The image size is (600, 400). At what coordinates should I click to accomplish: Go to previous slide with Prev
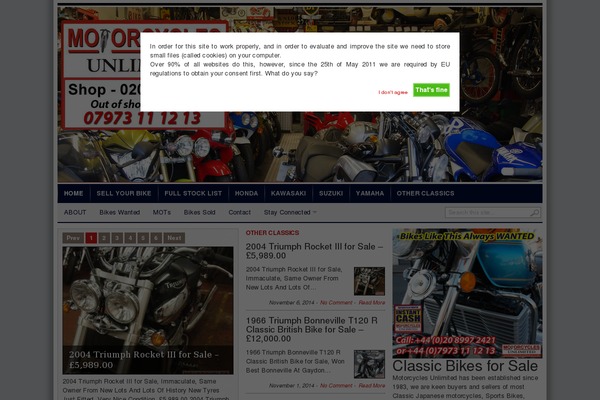(73, 238)
